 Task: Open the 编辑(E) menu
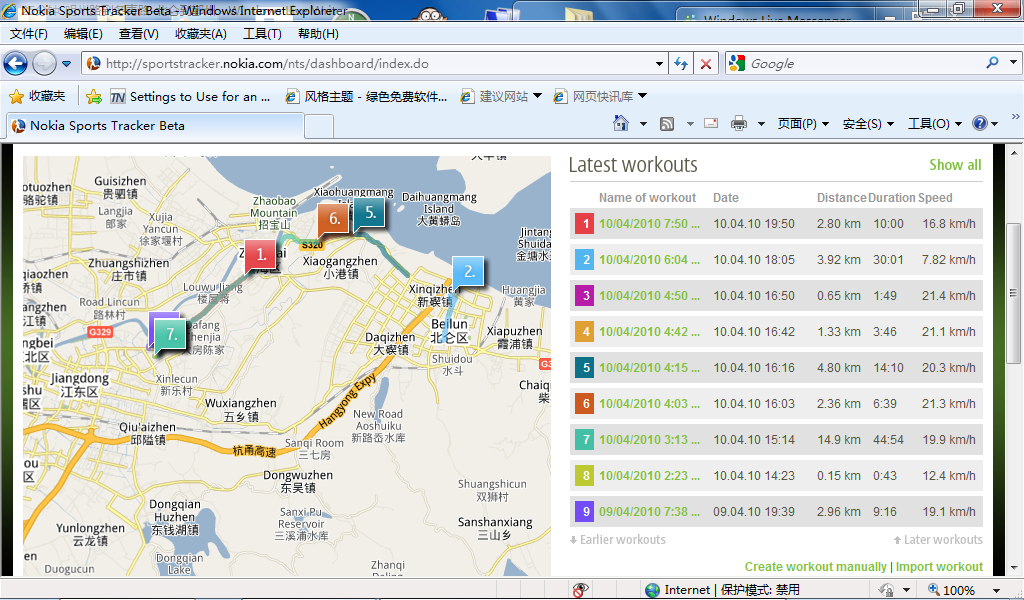(x=83, y=34)
